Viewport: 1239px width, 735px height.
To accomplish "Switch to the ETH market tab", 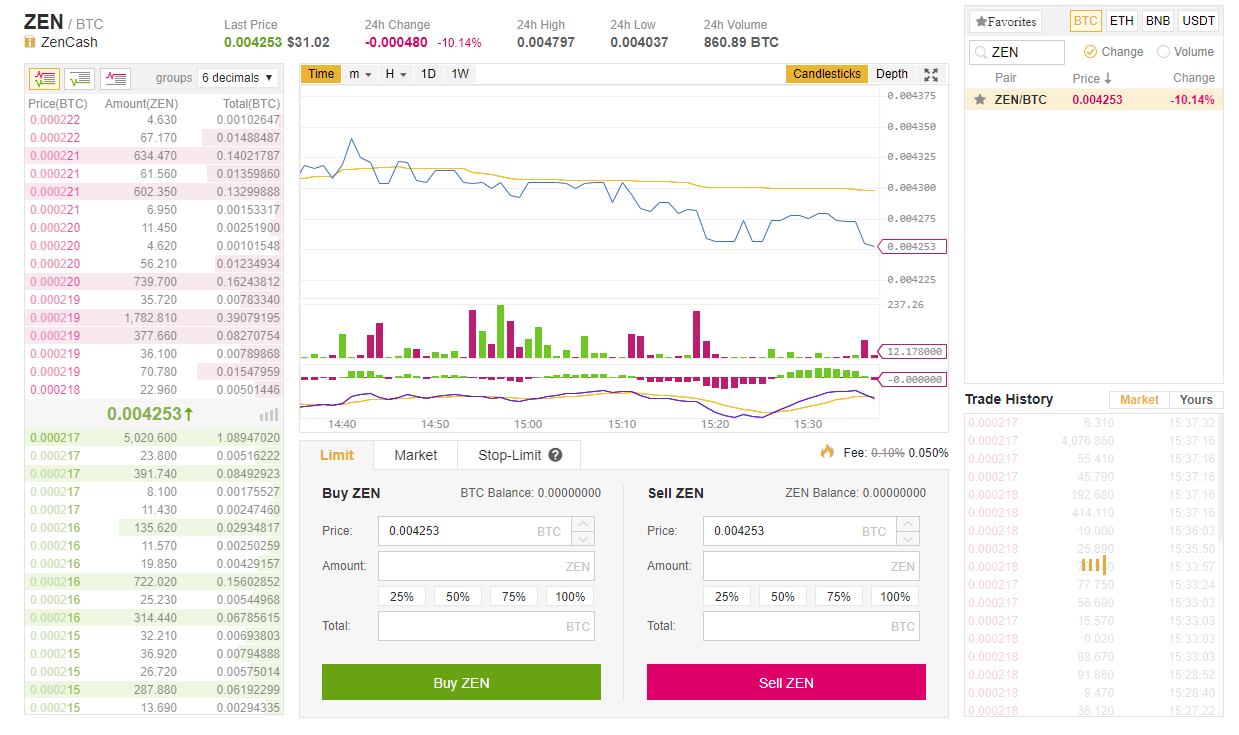I will [x=1122, y=21].
